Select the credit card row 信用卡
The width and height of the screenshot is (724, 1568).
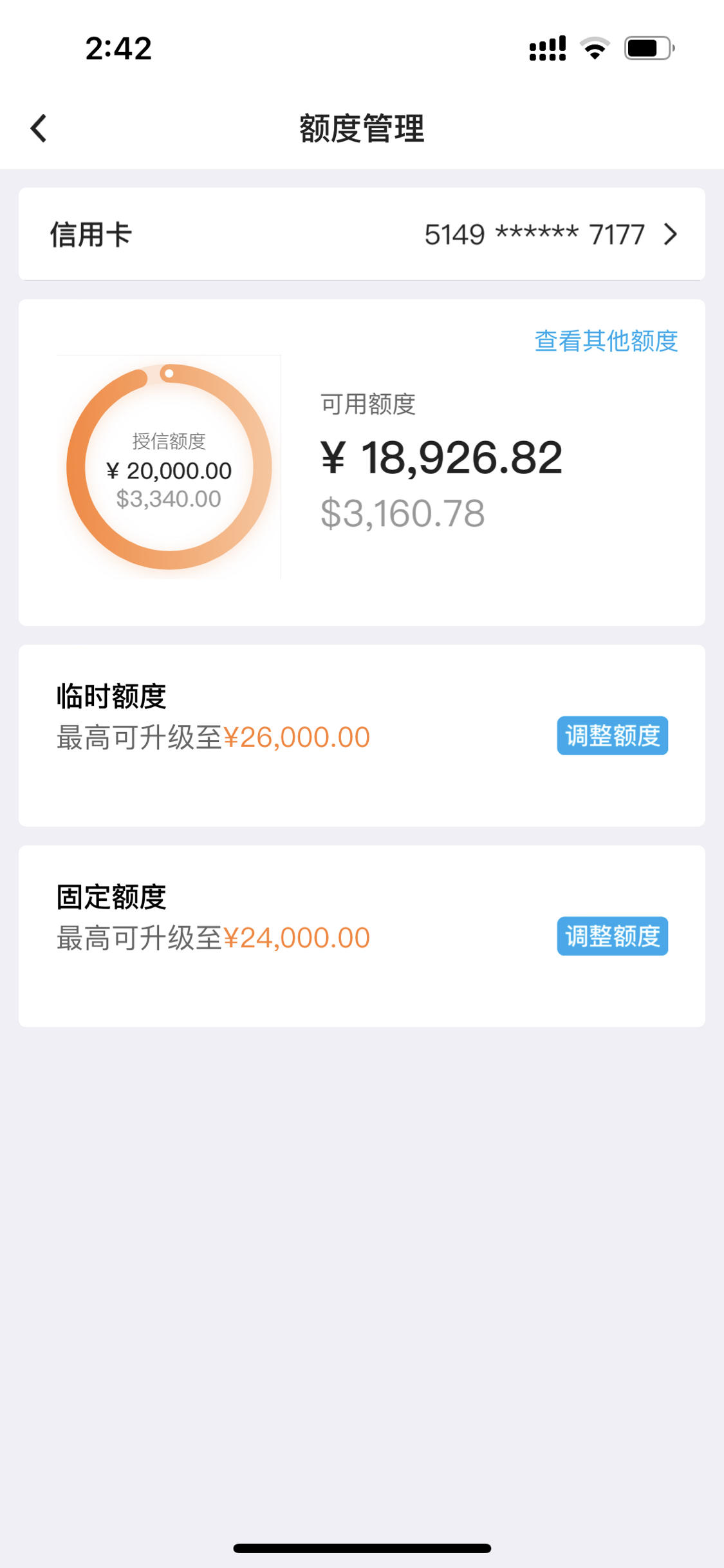coord(362,234)
